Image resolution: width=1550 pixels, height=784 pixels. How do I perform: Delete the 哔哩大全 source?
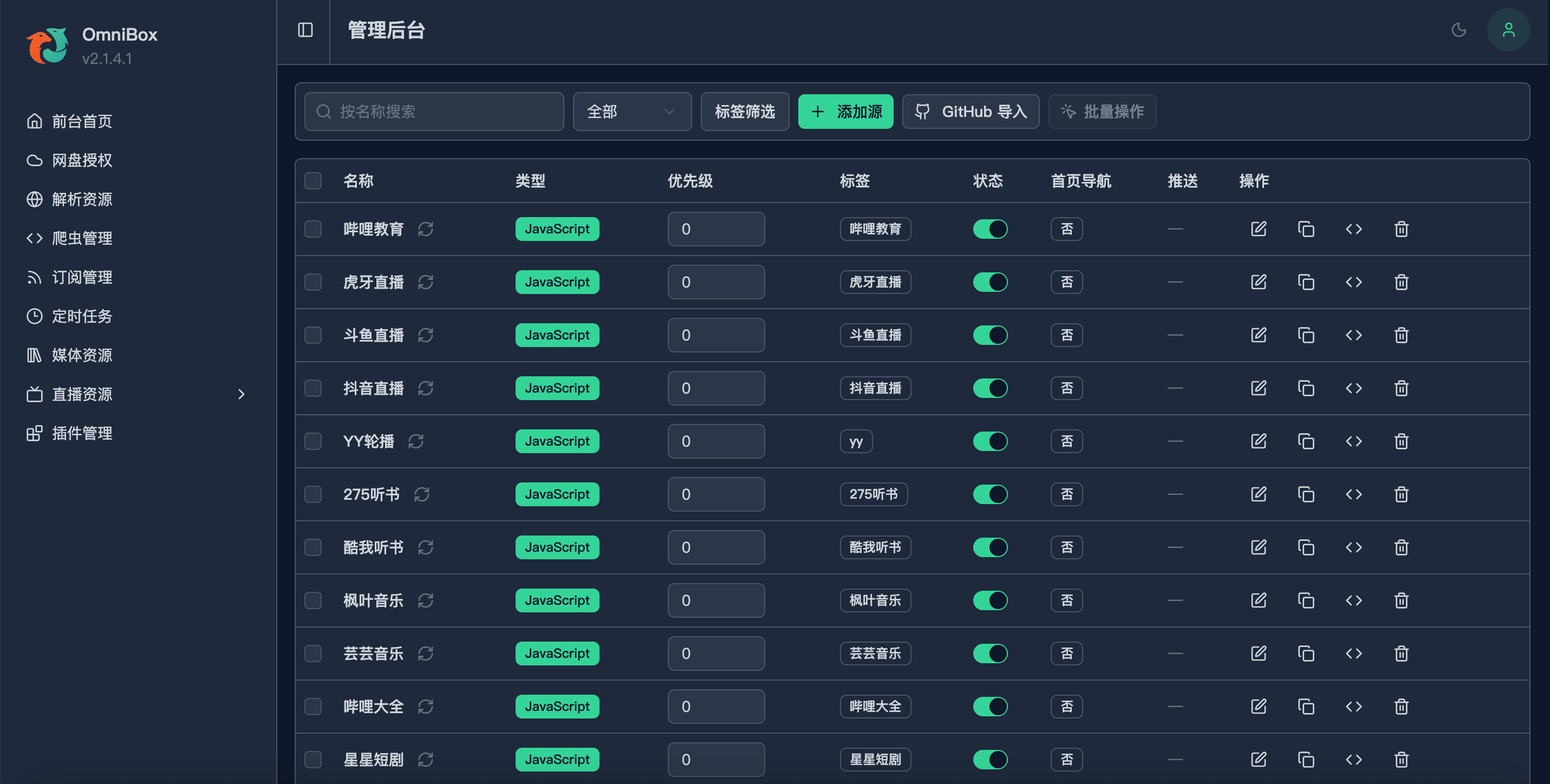coord(1401,707)
